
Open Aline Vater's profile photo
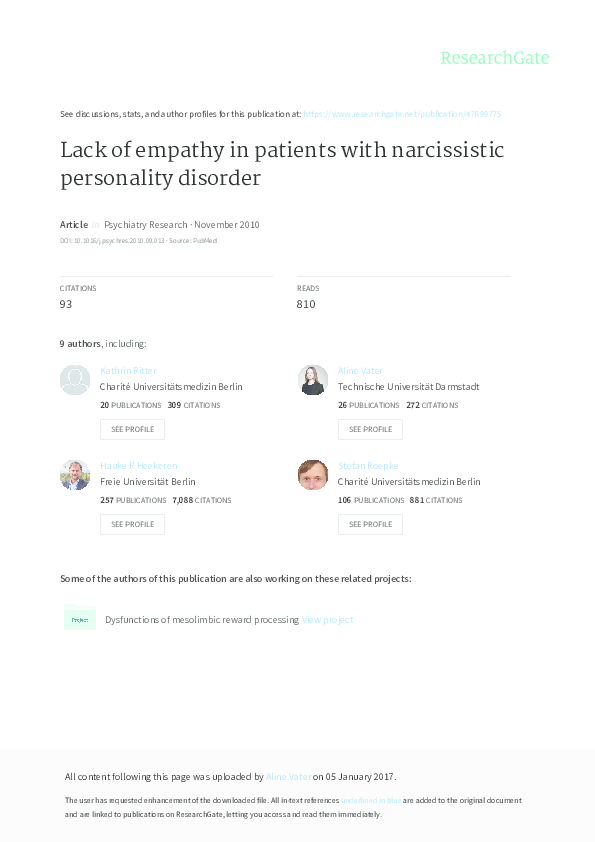[312, 380]
